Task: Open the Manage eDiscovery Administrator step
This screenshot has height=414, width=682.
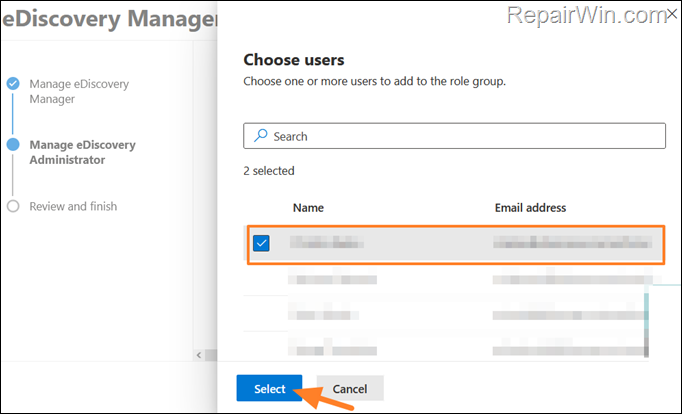Action: pos(82,152)
